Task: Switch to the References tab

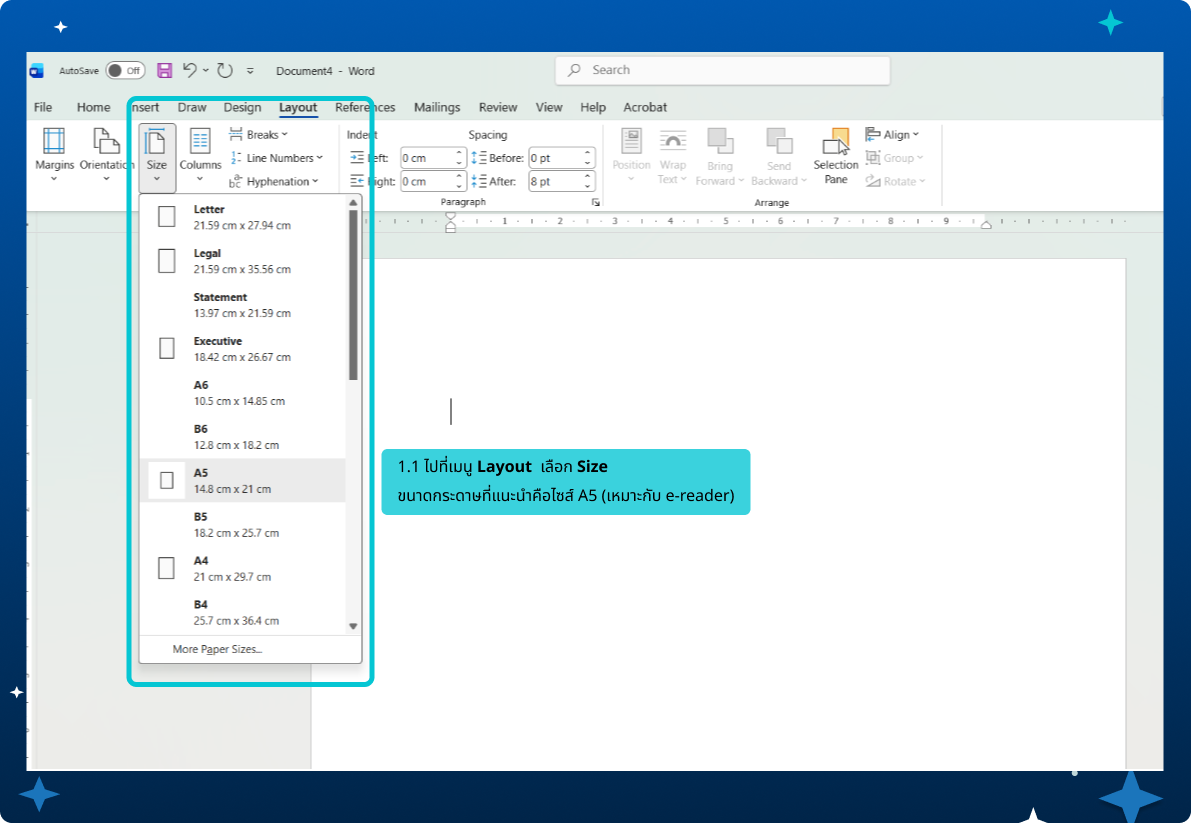Action: point(365,108)
